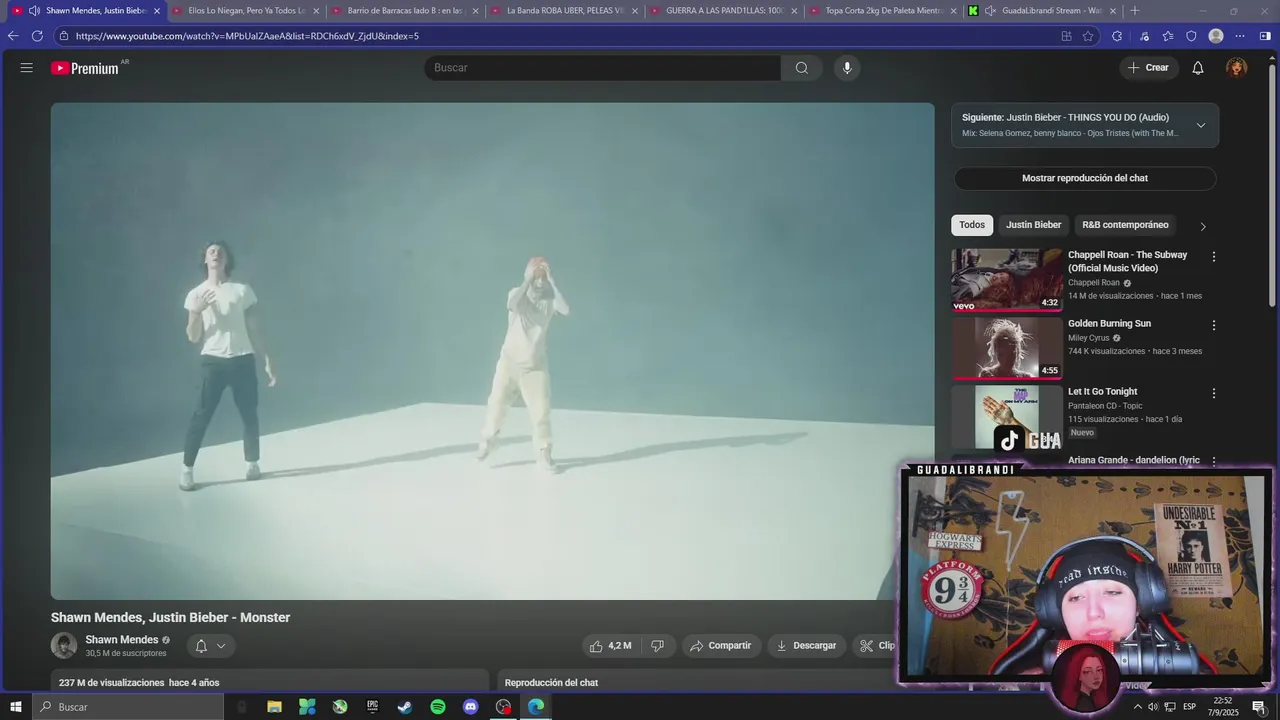Show more filter chips with right arrow
The height and width of the screenshot is (720, 1280).
(x=1203, y=226)
